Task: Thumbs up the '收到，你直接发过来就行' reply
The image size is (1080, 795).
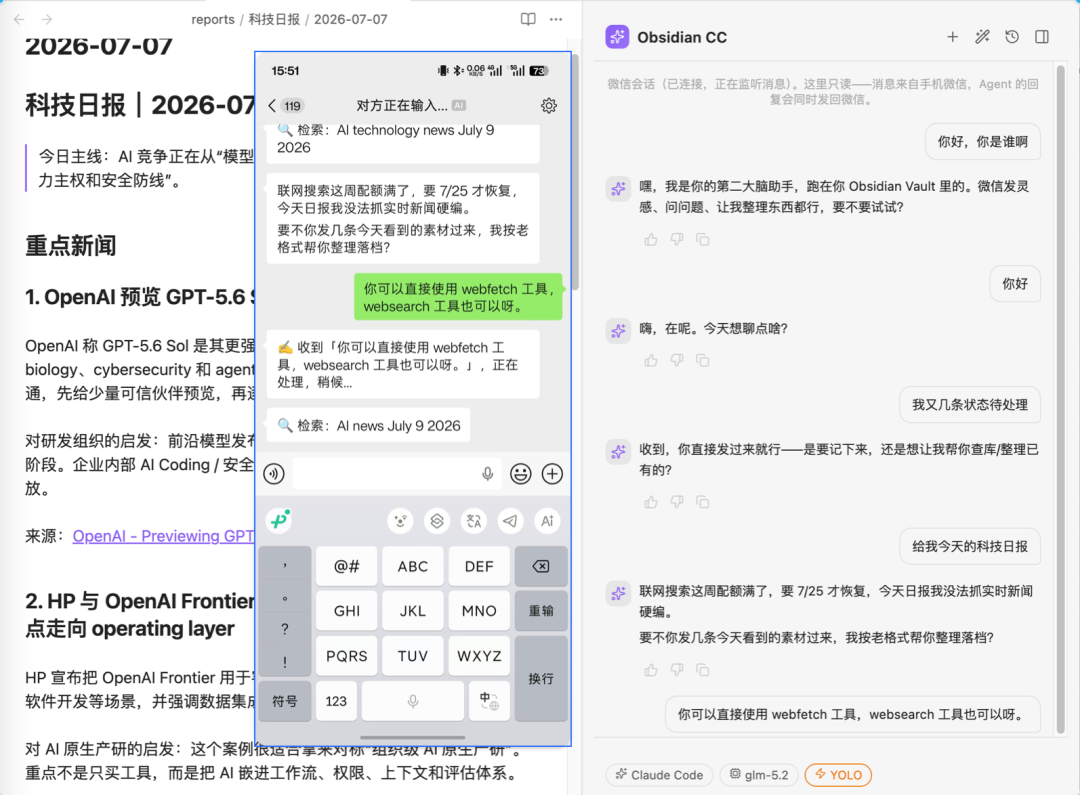Action: 651,502
